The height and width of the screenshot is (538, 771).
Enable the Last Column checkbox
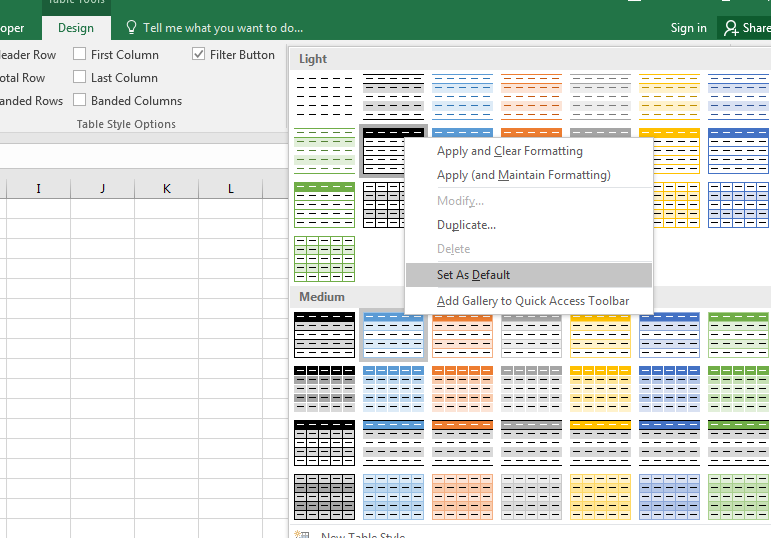tap(79, 77)
